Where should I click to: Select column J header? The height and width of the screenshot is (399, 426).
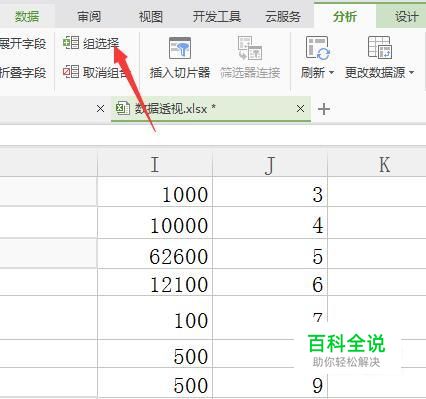[270, 164]
